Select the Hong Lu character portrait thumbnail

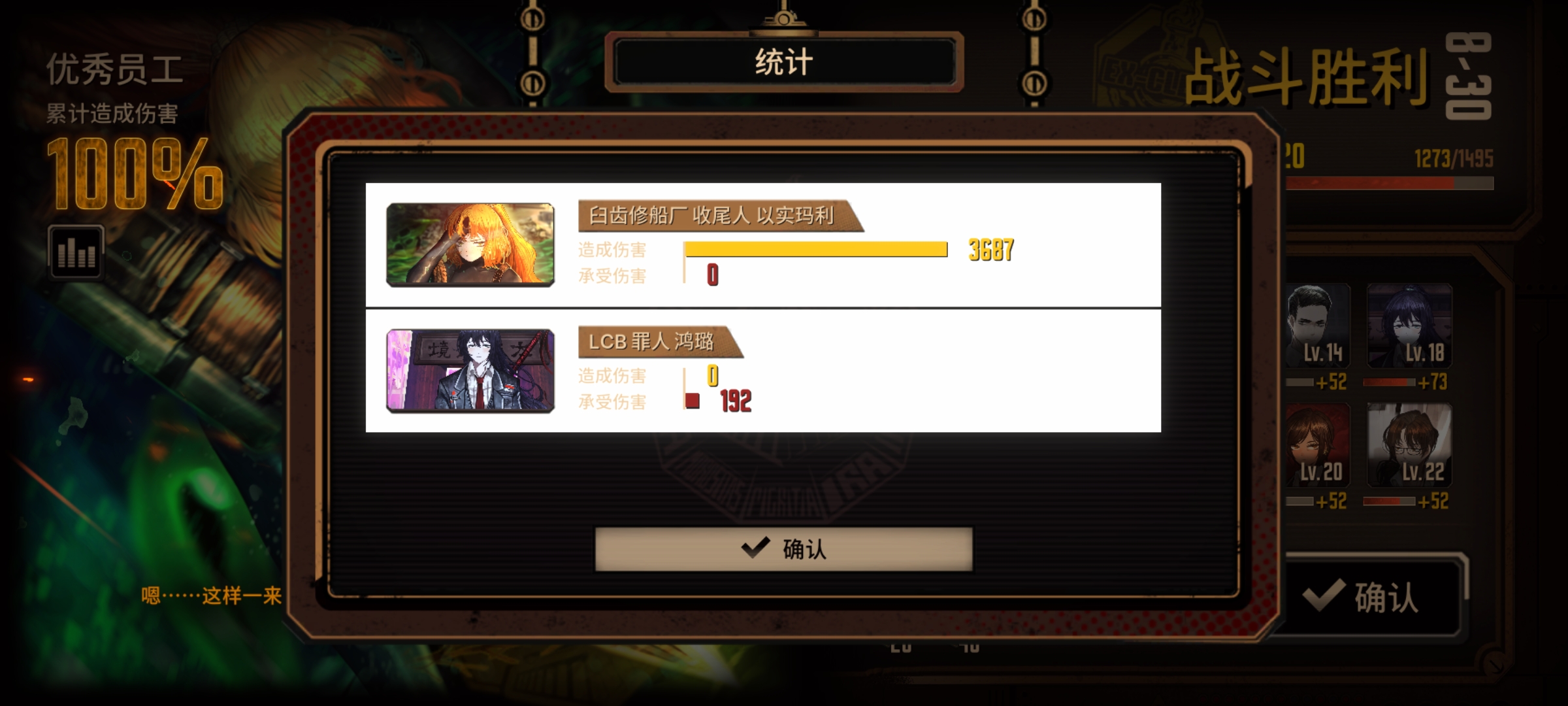[x=470, y=371]
